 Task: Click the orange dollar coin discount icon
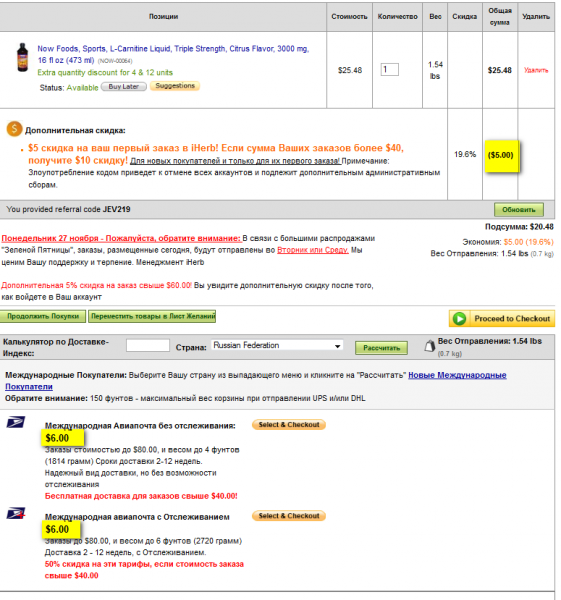14,129
